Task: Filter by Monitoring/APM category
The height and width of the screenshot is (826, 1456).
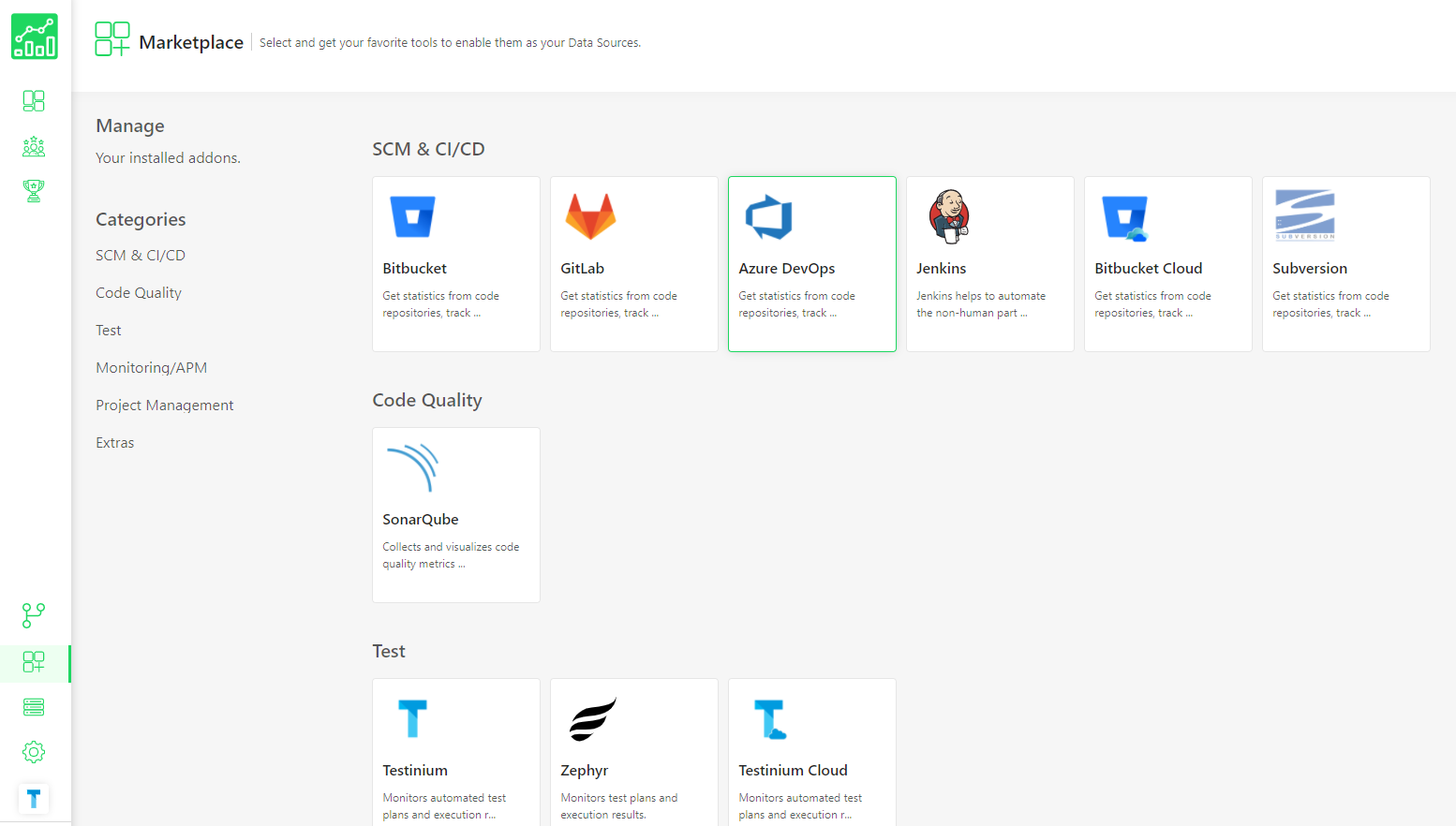Action: 152,367
